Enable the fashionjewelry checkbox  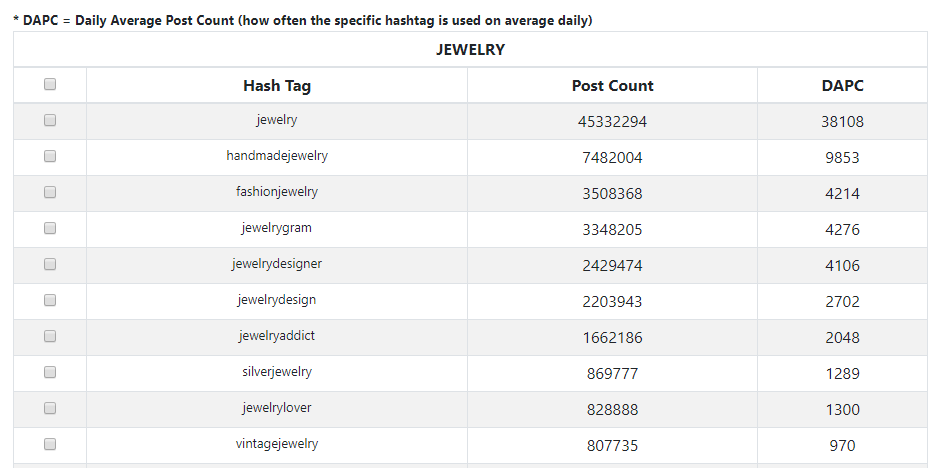point(50,192)
